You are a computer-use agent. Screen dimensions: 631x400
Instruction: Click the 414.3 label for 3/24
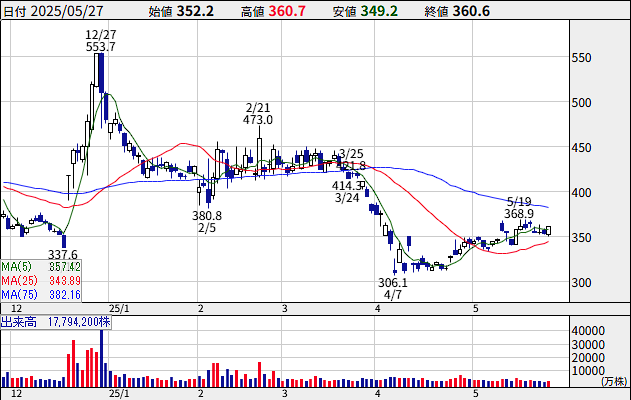tap(346, 186)
